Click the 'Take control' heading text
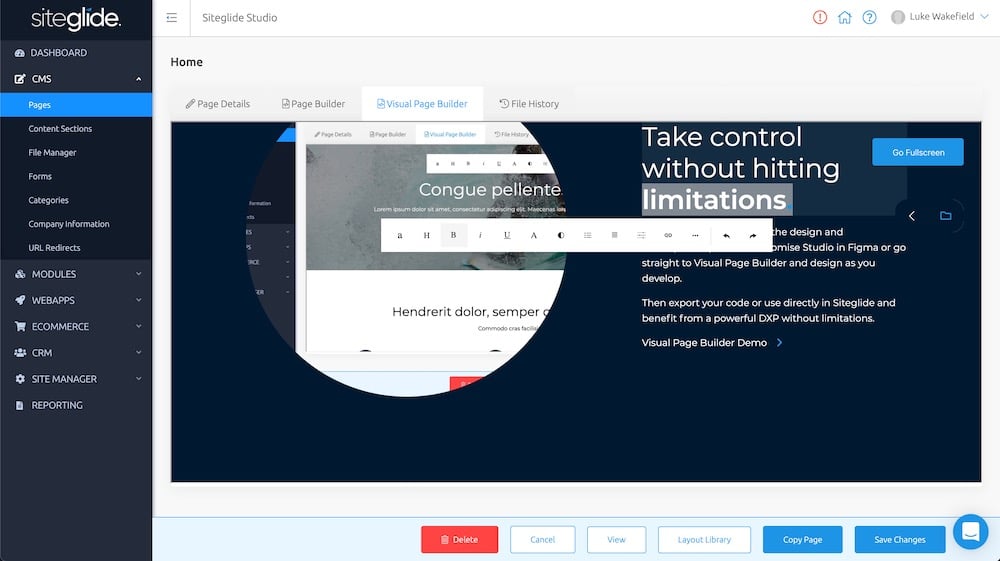 (x=721, y=137)
